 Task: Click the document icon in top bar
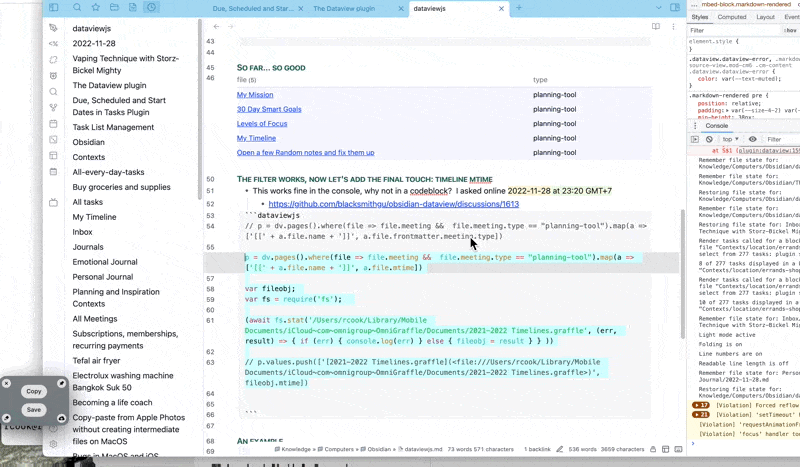(x=133, y=8)
